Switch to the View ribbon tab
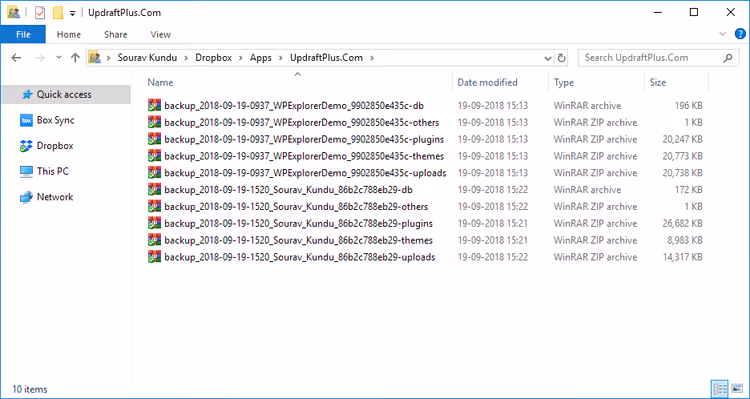Image resolution: width=750 pixels, height=399 pixels. pos(161,34)
